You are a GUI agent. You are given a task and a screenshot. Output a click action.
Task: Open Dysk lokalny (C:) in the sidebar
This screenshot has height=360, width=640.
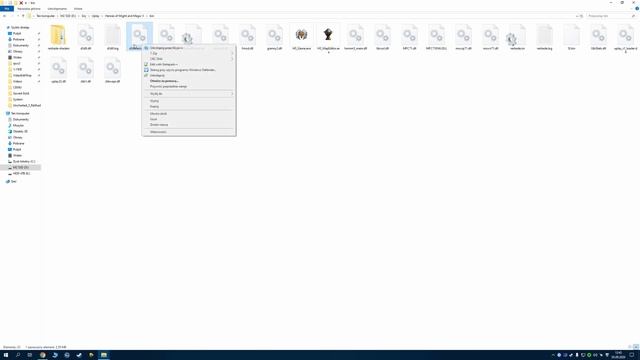click(24, 162)
